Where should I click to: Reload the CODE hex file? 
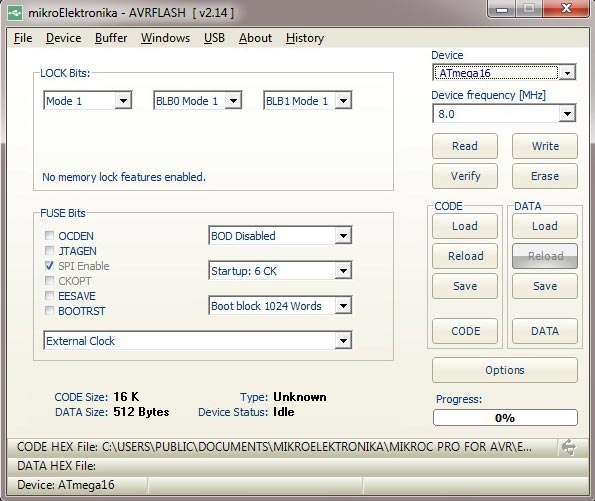tap(465, 256)
